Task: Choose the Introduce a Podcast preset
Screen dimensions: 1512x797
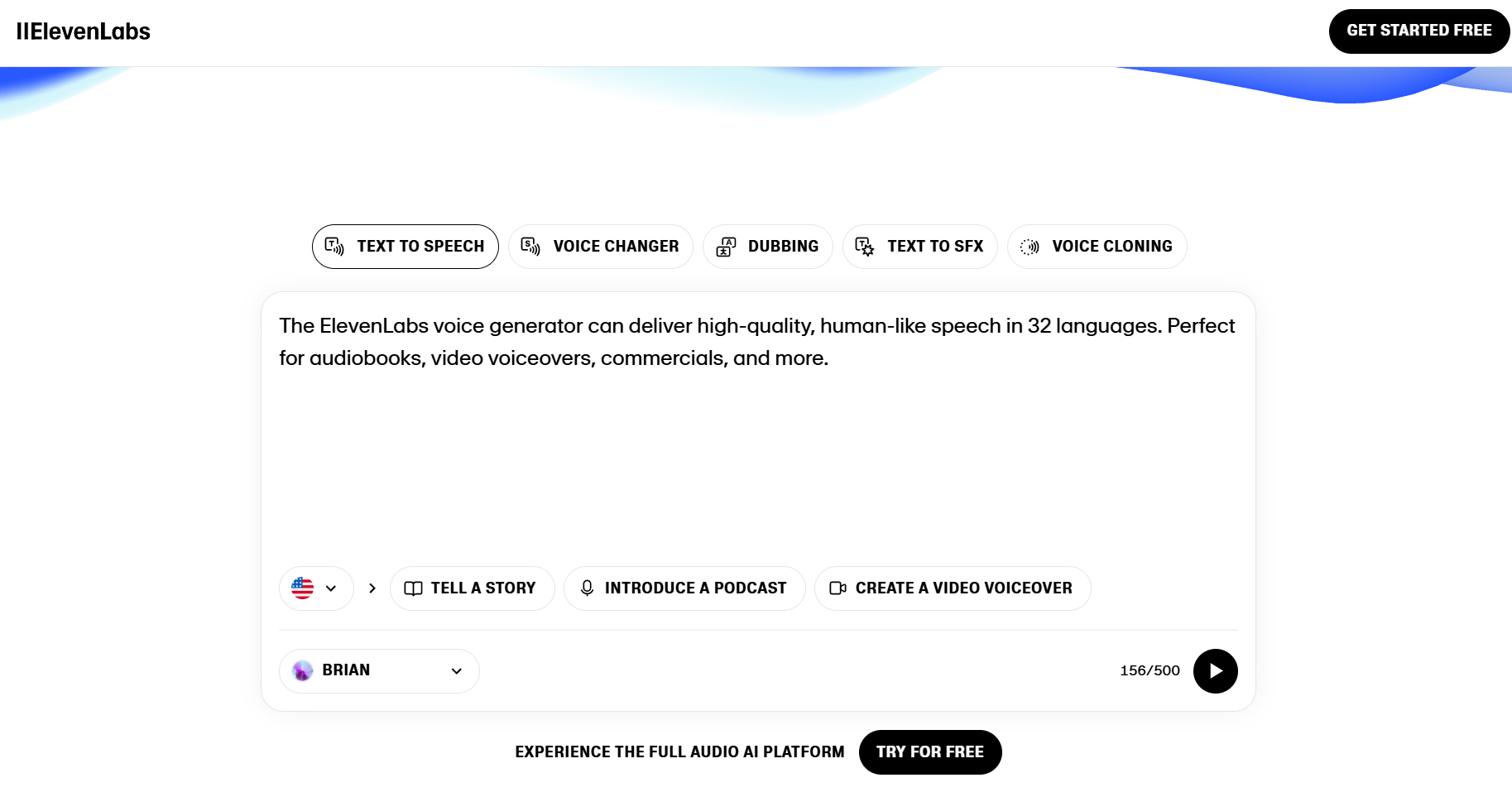Action: tap(684, 588)
